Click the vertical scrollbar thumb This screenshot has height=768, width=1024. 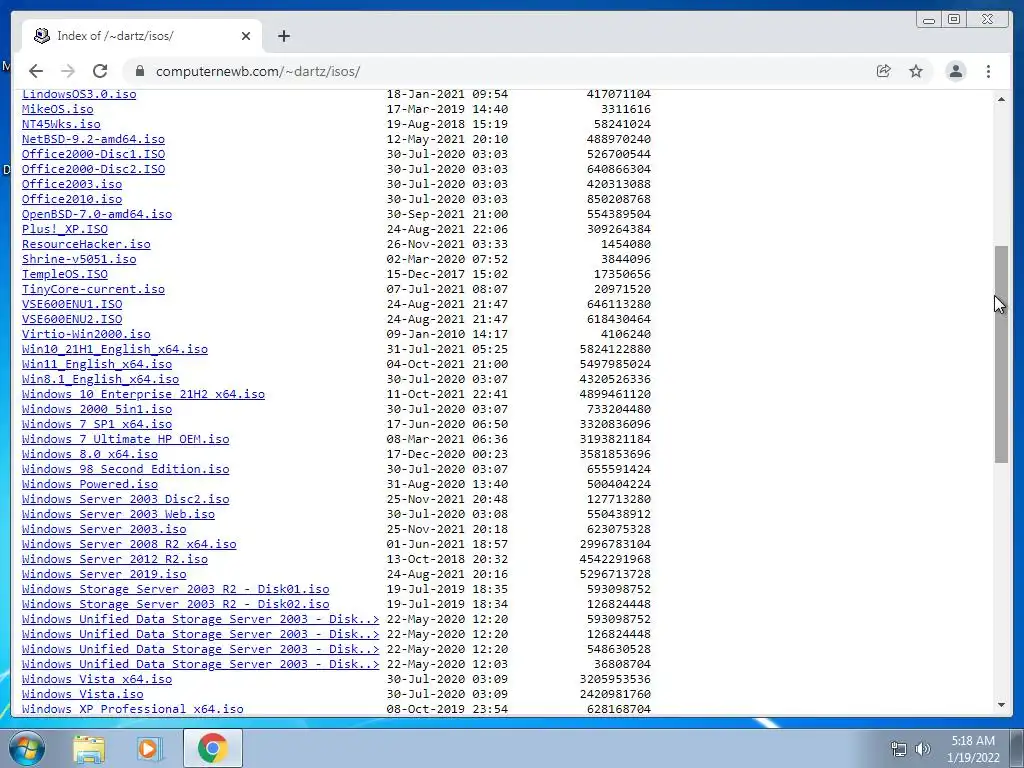pos(1001,354)
